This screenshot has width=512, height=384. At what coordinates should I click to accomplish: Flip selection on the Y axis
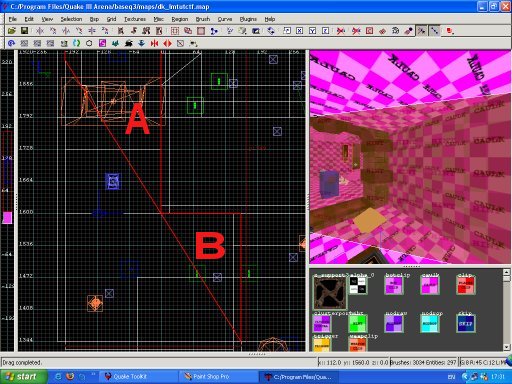[66, 31]
